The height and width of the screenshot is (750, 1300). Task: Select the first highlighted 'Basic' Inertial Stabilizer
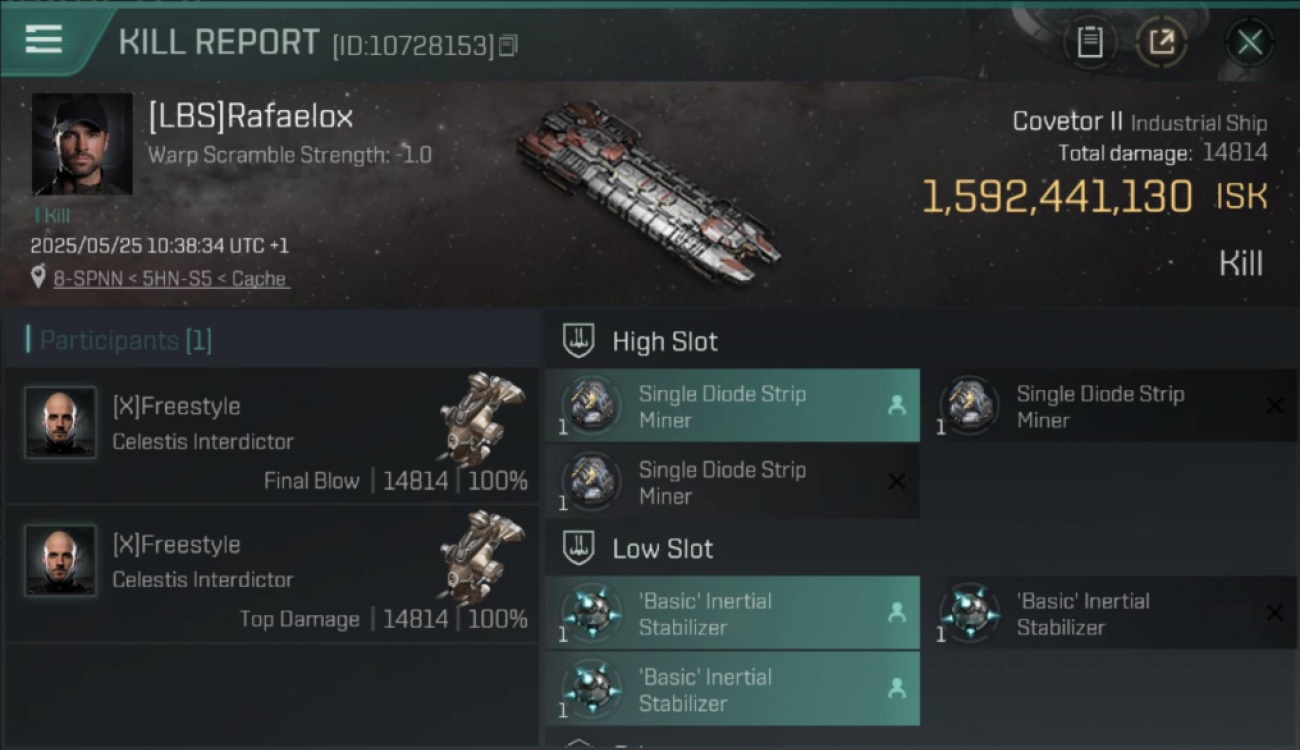point(732,613)
